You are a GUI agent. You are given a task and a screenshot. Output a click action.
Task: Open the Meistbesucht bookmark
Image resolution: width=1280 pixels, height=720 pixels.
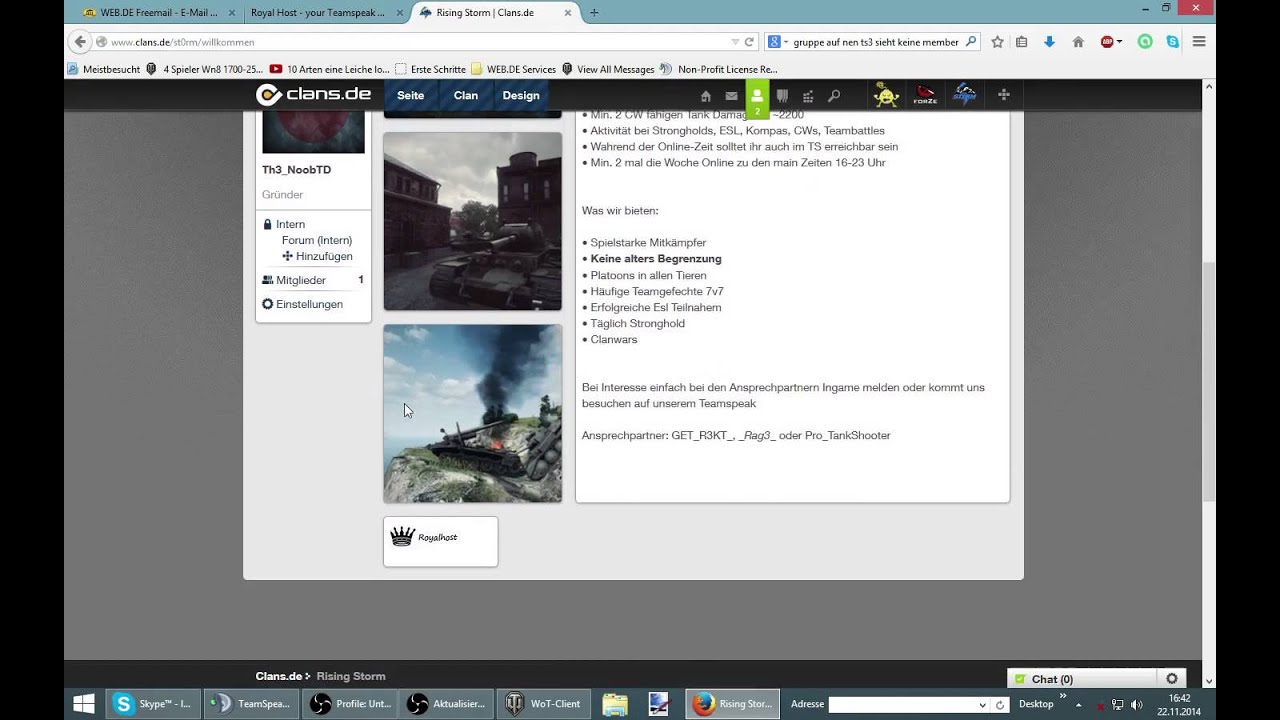[x=104, y=69]
